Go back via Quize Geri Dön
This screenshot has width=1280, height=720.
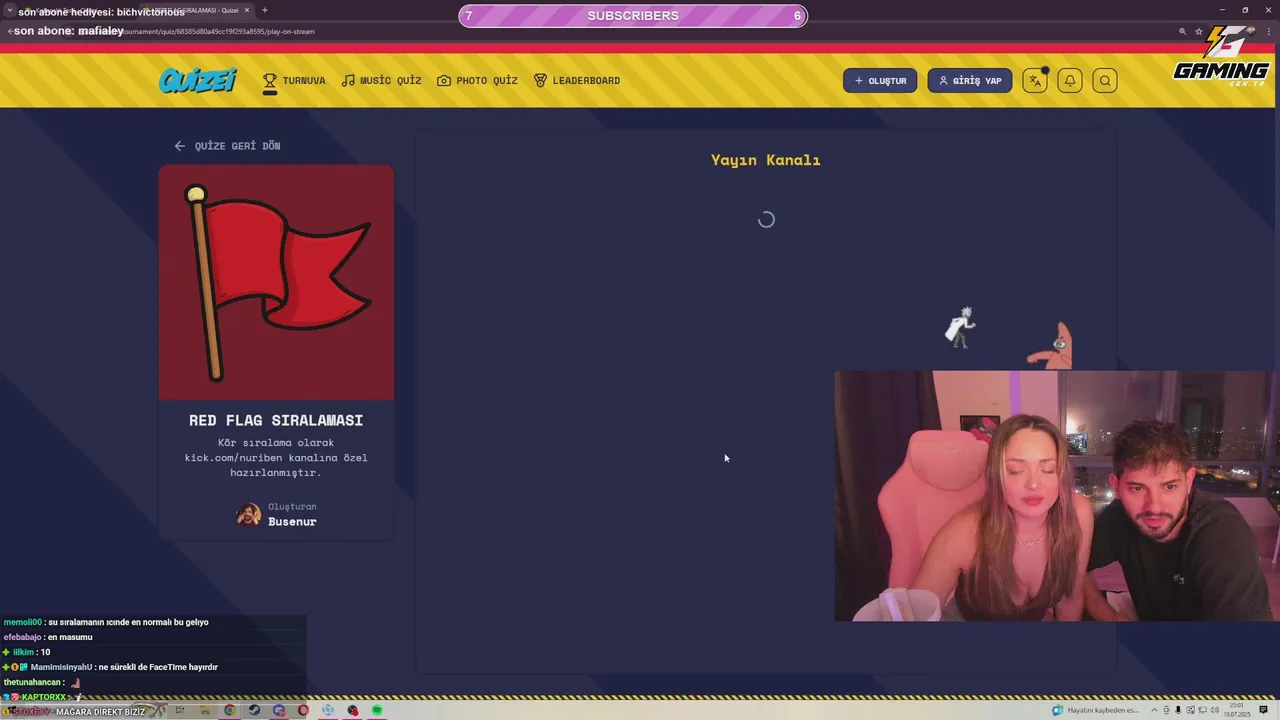pos(227,146)
